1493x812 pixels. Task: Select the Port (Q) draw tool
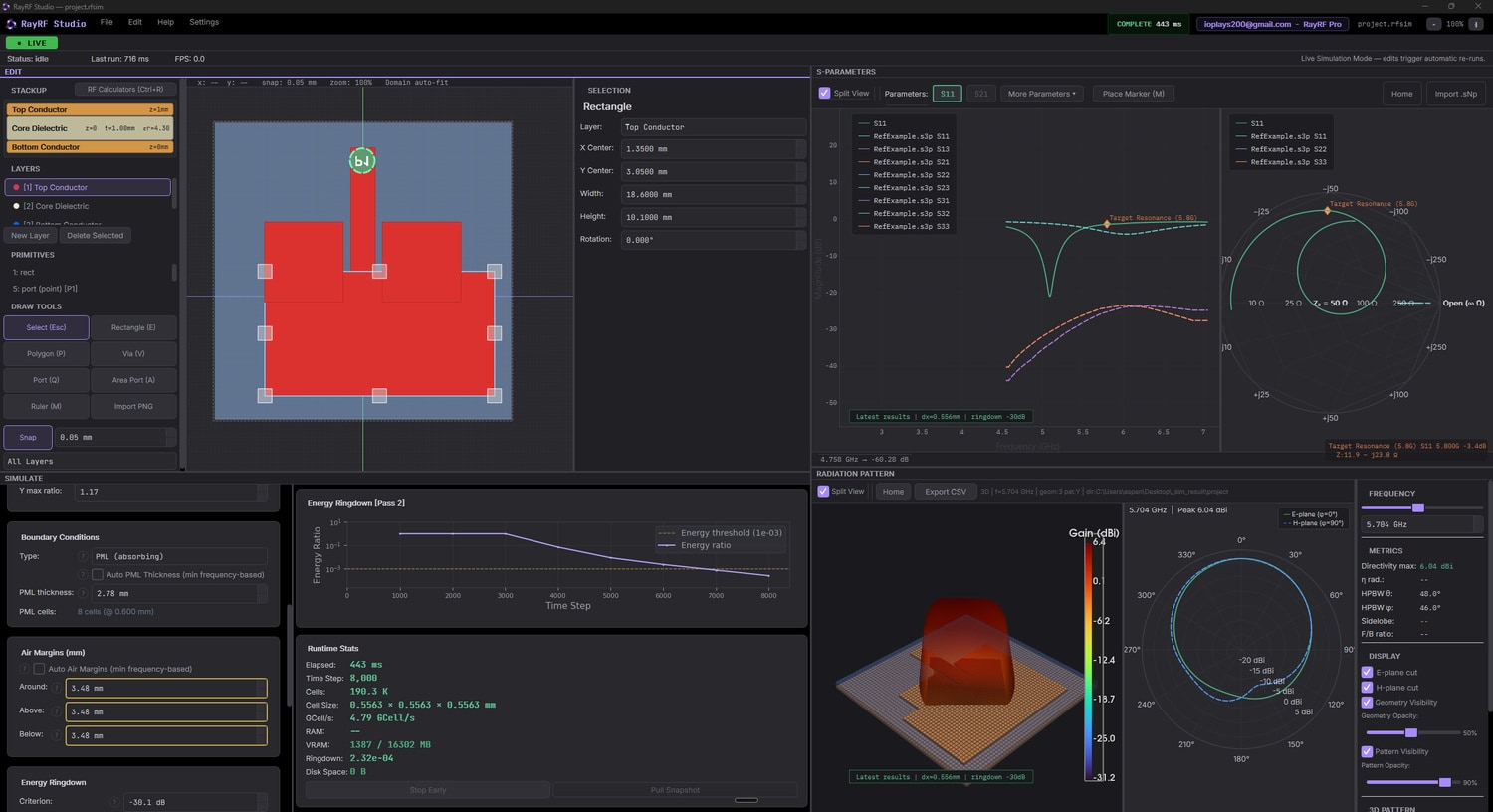[x=46, y=380]
